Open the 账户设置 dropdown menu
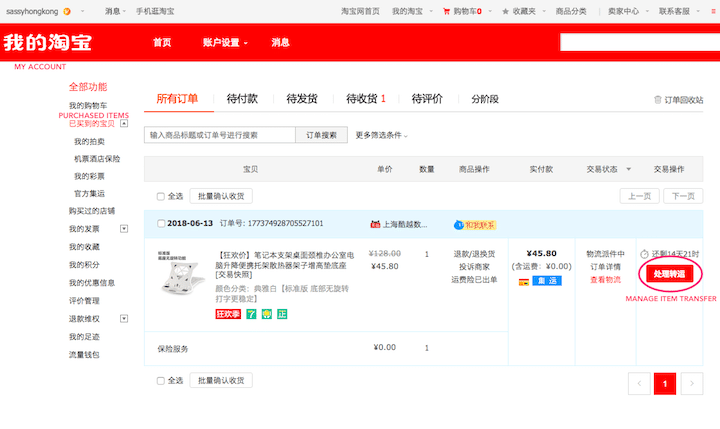Viewport: 720px width, 429px height. click(x=225, y=43)
